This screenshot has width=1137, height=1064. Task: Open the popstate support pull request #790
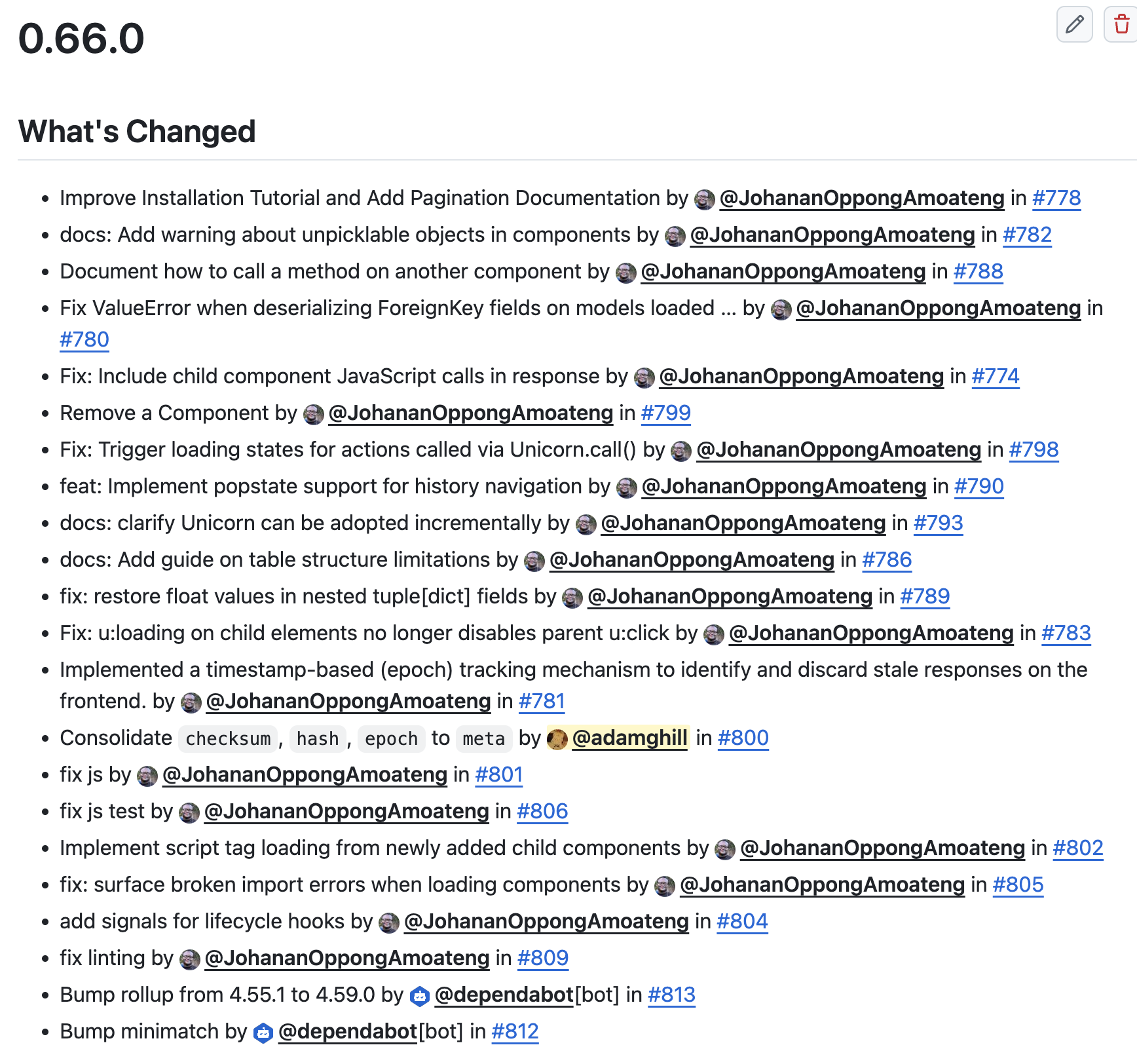point(979,487)
